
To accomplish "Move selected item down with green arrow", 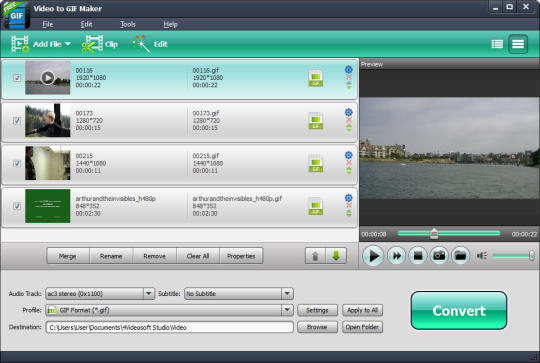I will [x=336, y=256].
